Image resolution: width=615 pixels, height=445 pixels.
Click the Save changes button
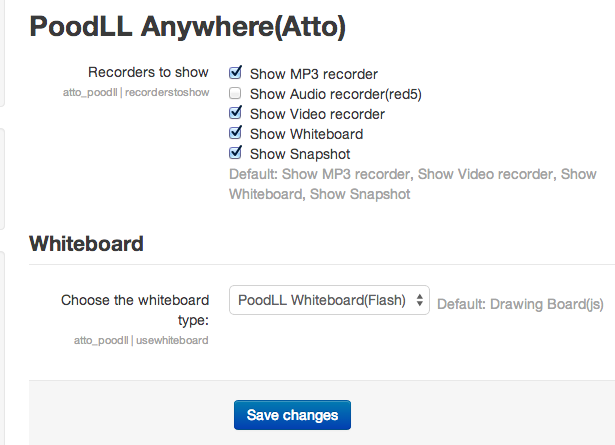(292, 415)
